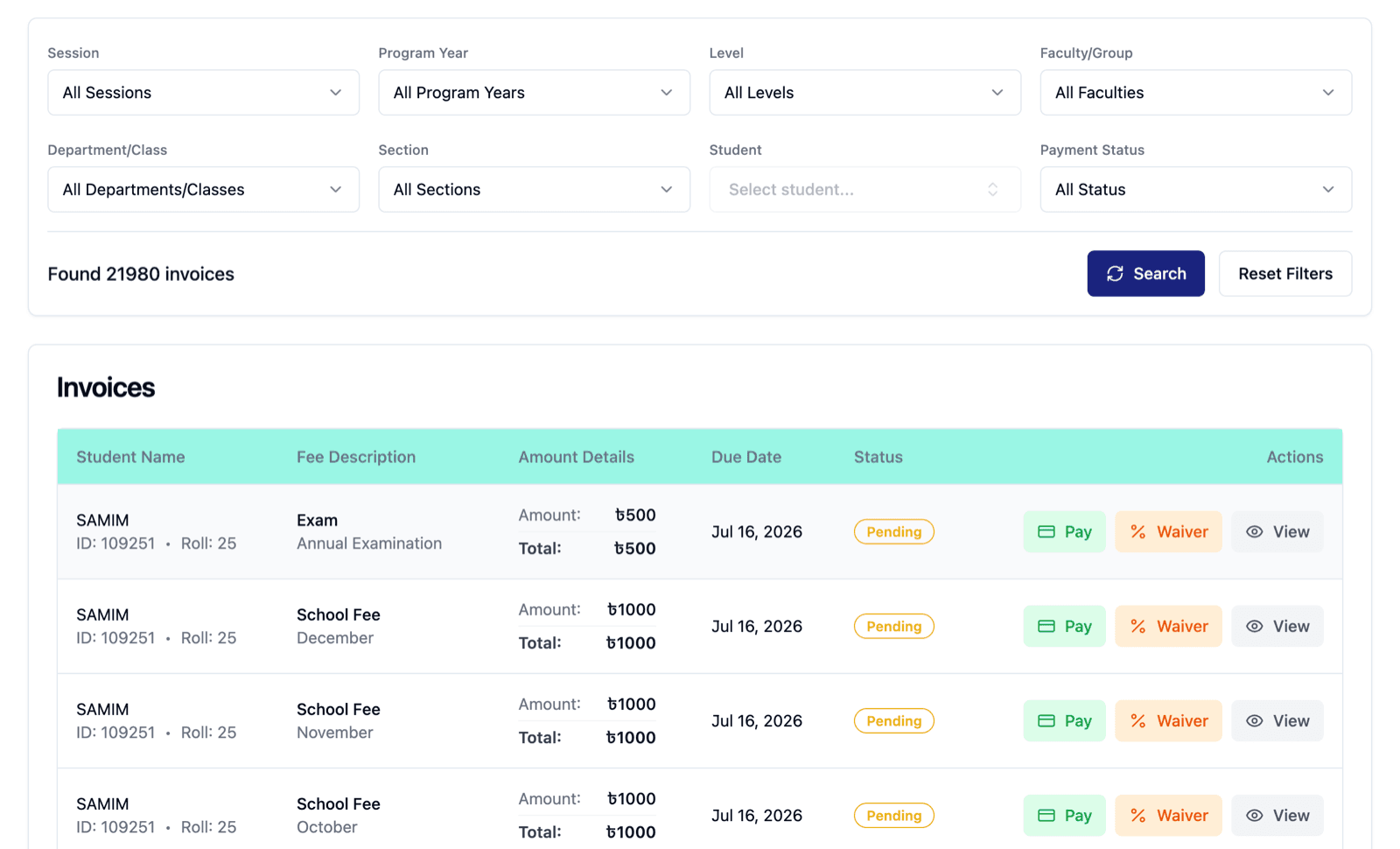Image resolution: width=1400 pixels, height=849 pixels.
Task: Click the November fee description text
Action: [x=335, y=733]
